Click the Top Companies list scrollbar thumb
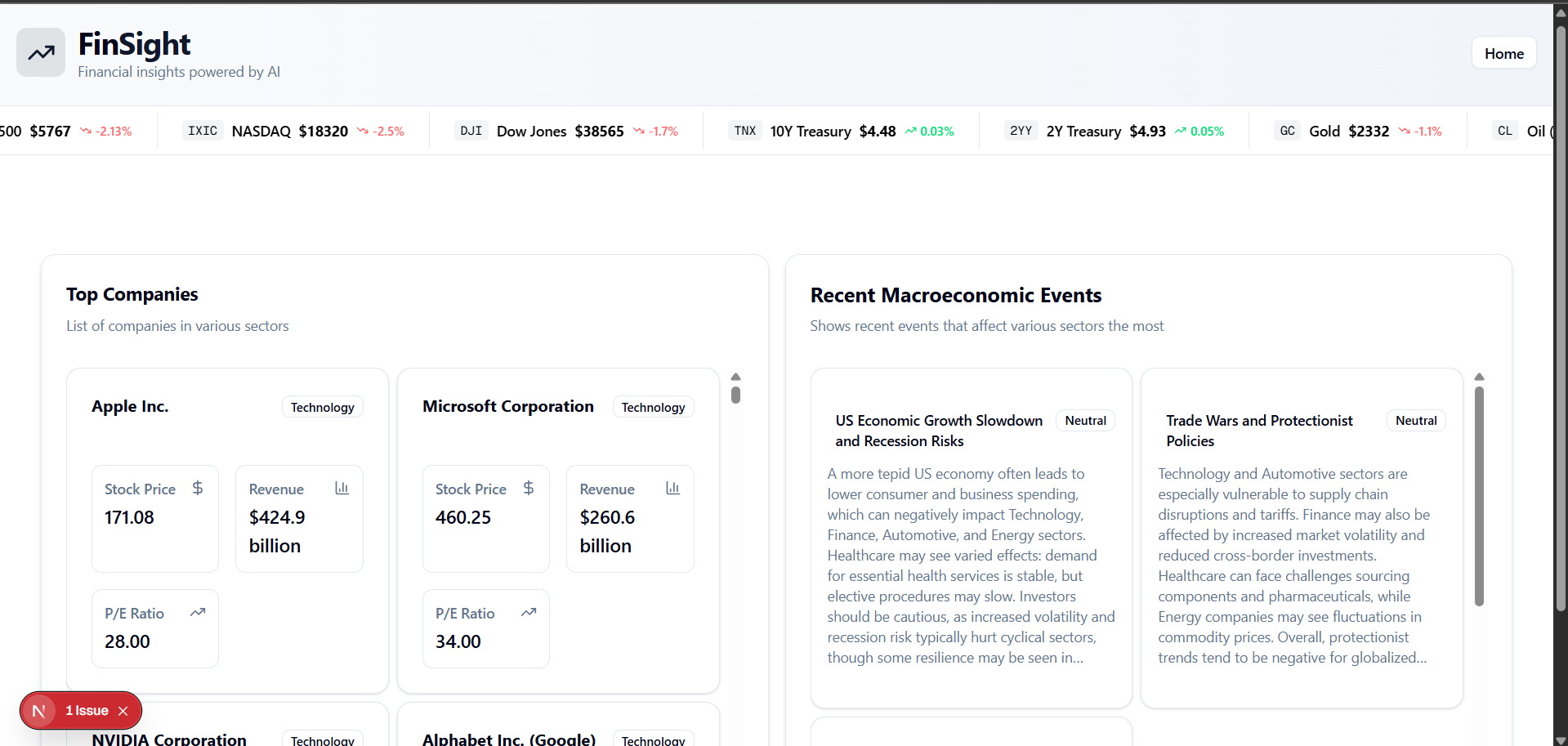The height and width of the screenshot is (746, 1568). point(736,395)
